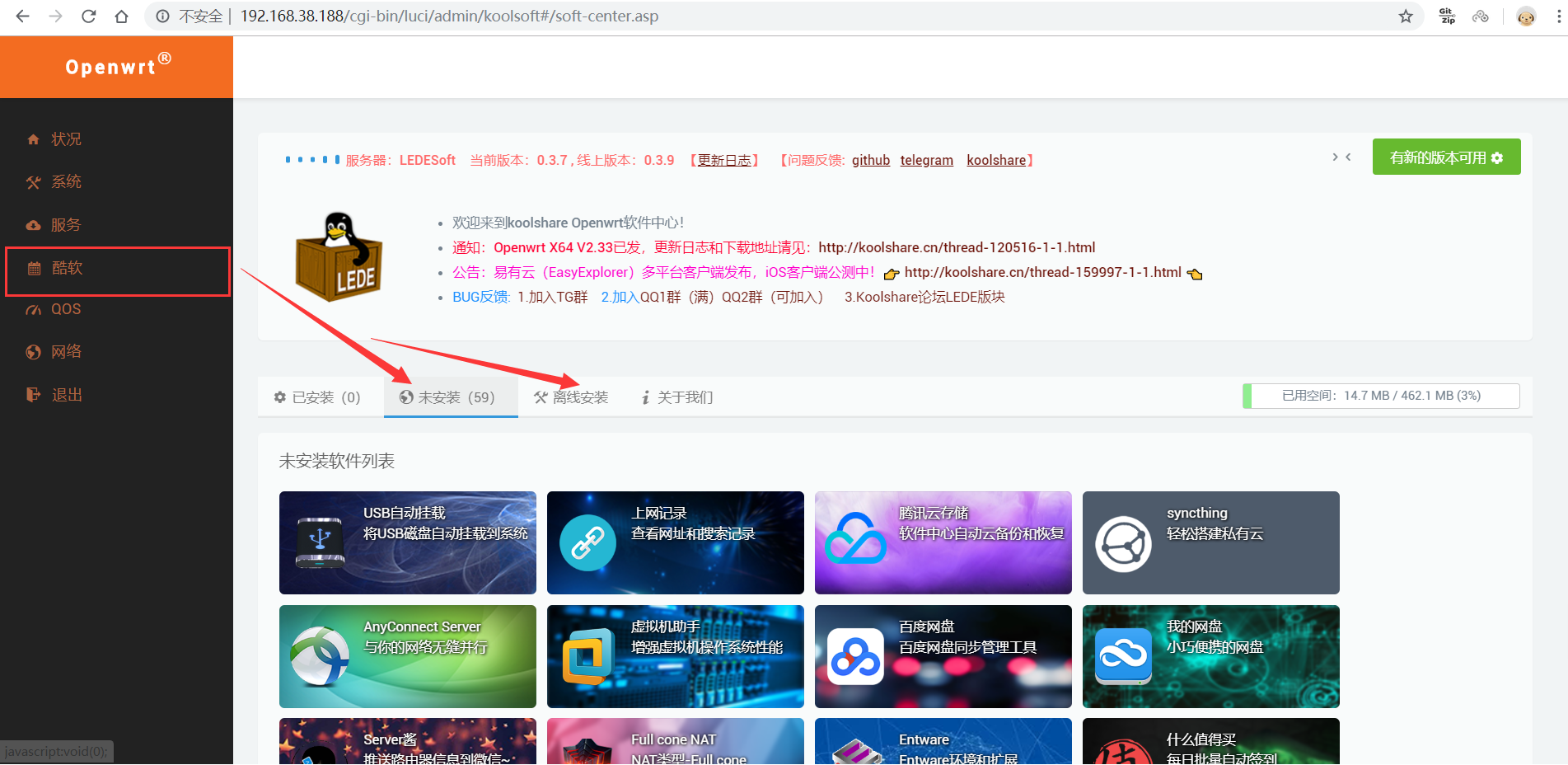Click the browser forward arrow
This screenshot has height=765, width=1568.
point(55,16)
